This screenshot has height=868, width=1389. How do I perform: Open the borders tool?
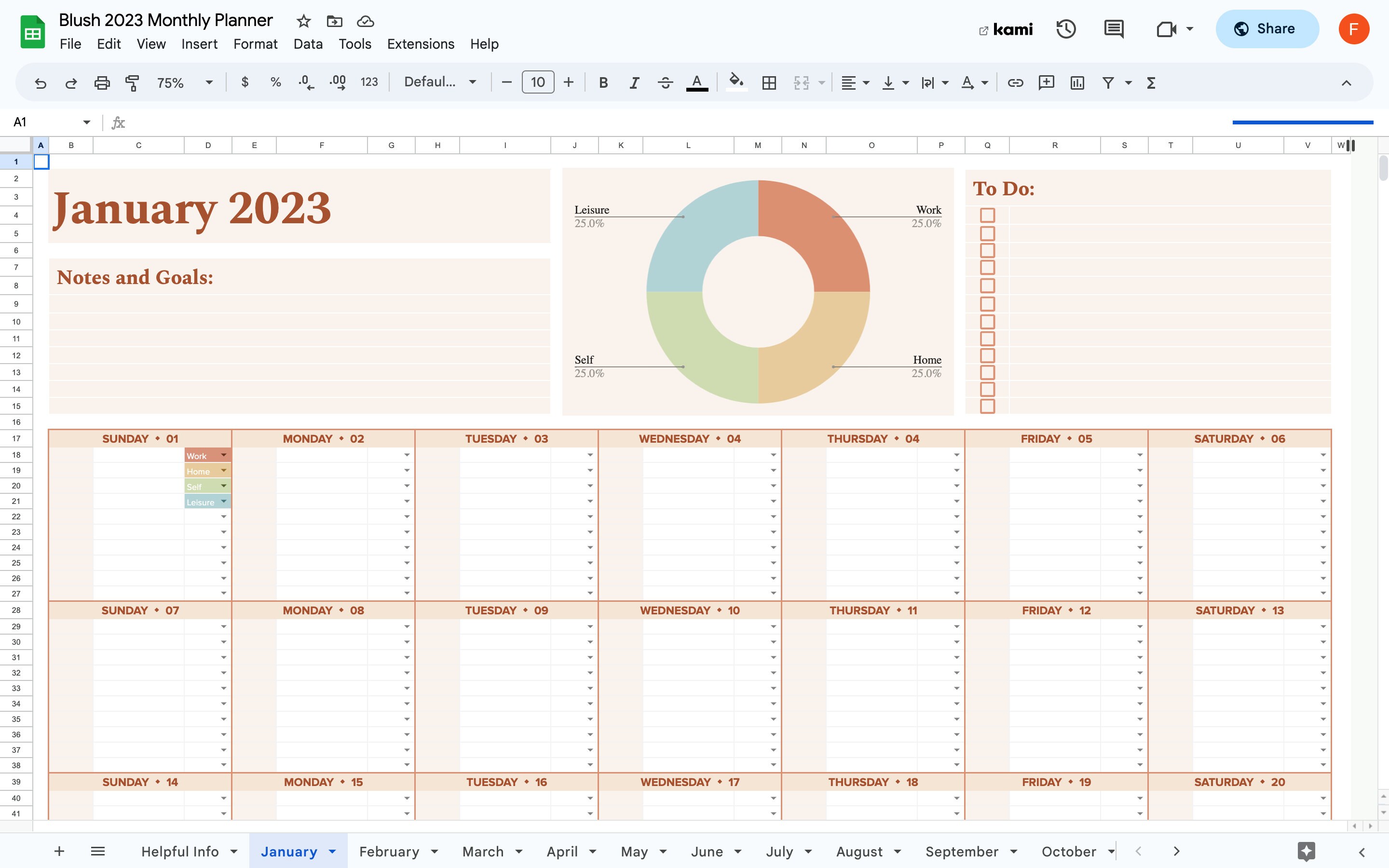(x=769, y=82)
